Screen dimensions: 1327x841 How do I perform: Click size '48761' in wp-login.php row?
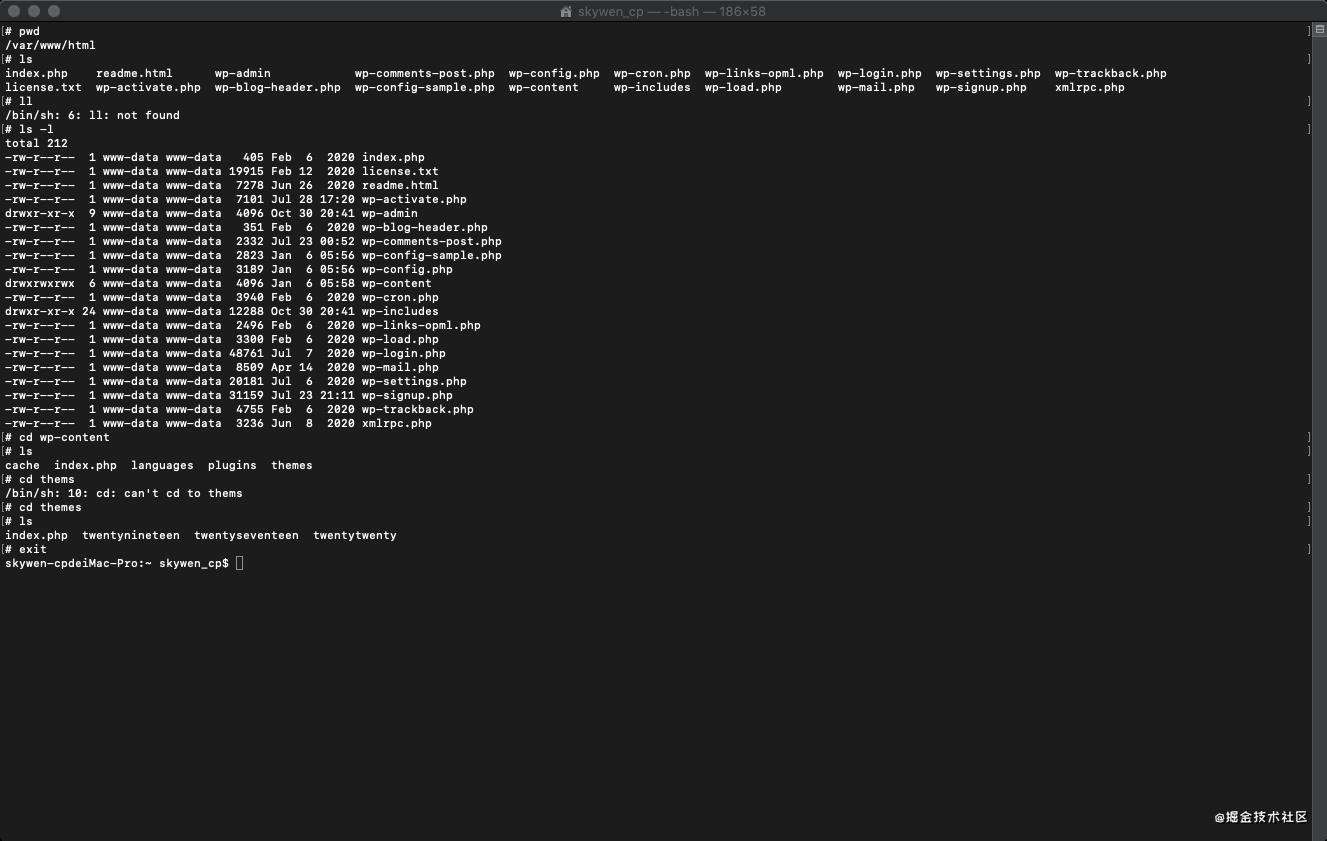click(246, 353)
